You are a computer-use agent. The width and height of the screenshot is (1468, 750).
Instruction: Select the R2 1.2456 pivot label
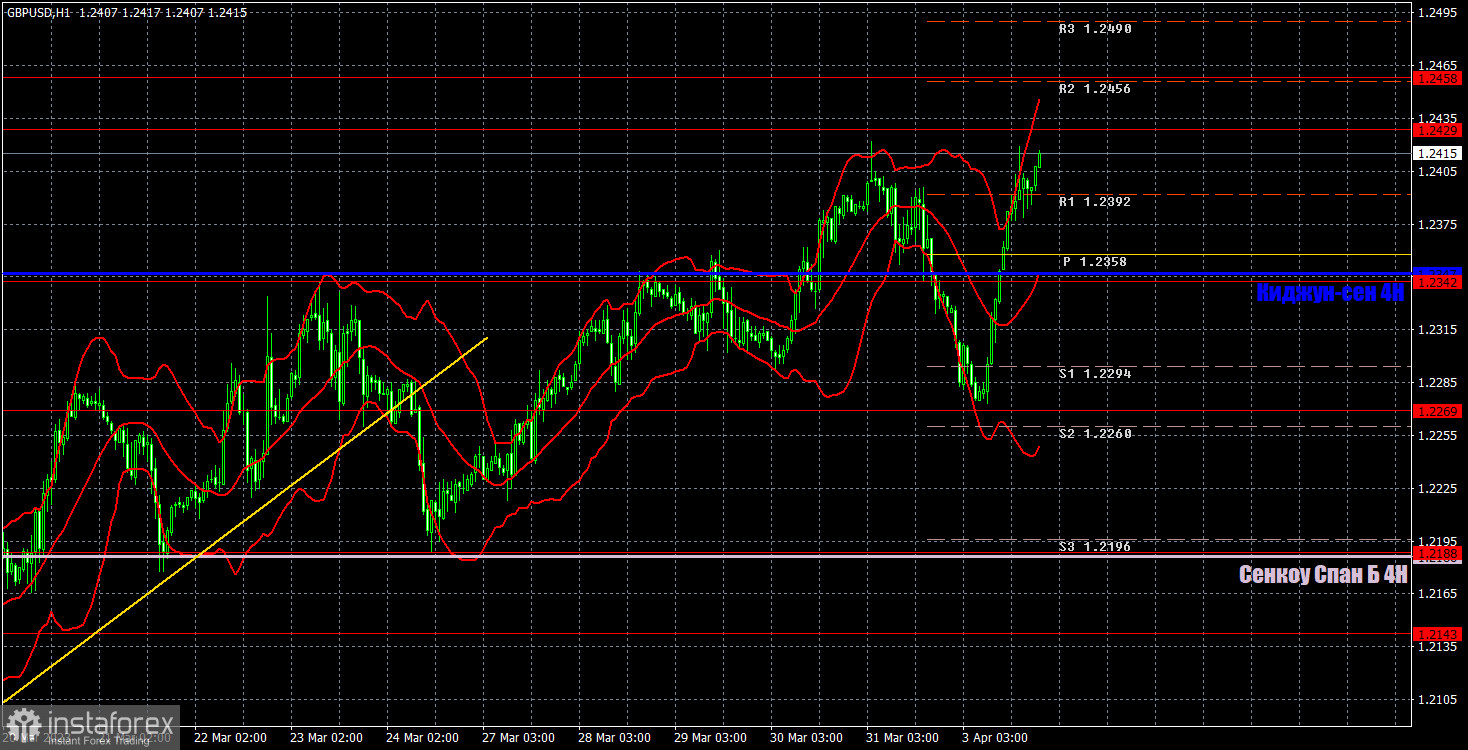[1095, 89]
